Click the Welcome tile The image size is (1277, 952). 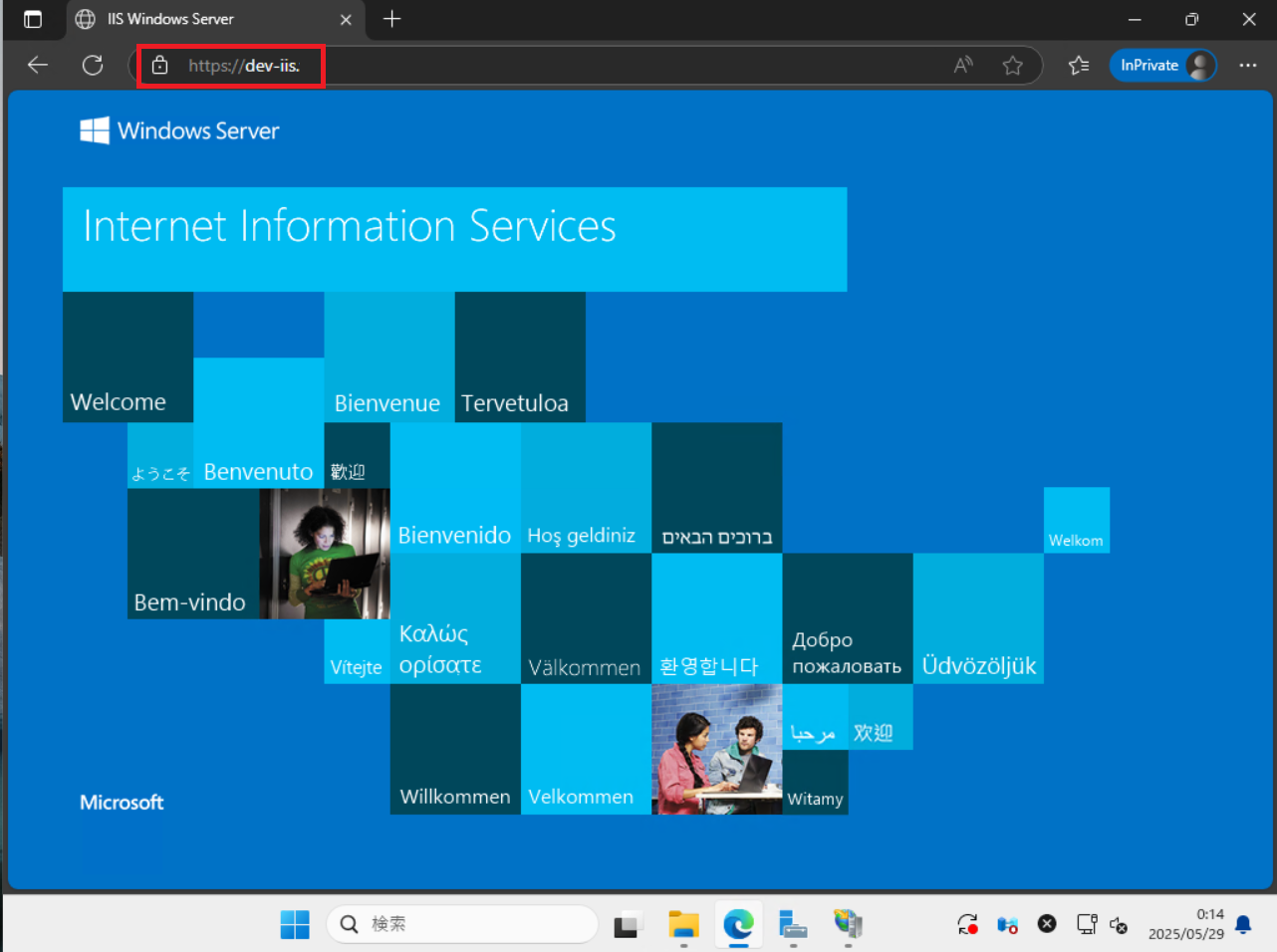(x=128, y=357)
